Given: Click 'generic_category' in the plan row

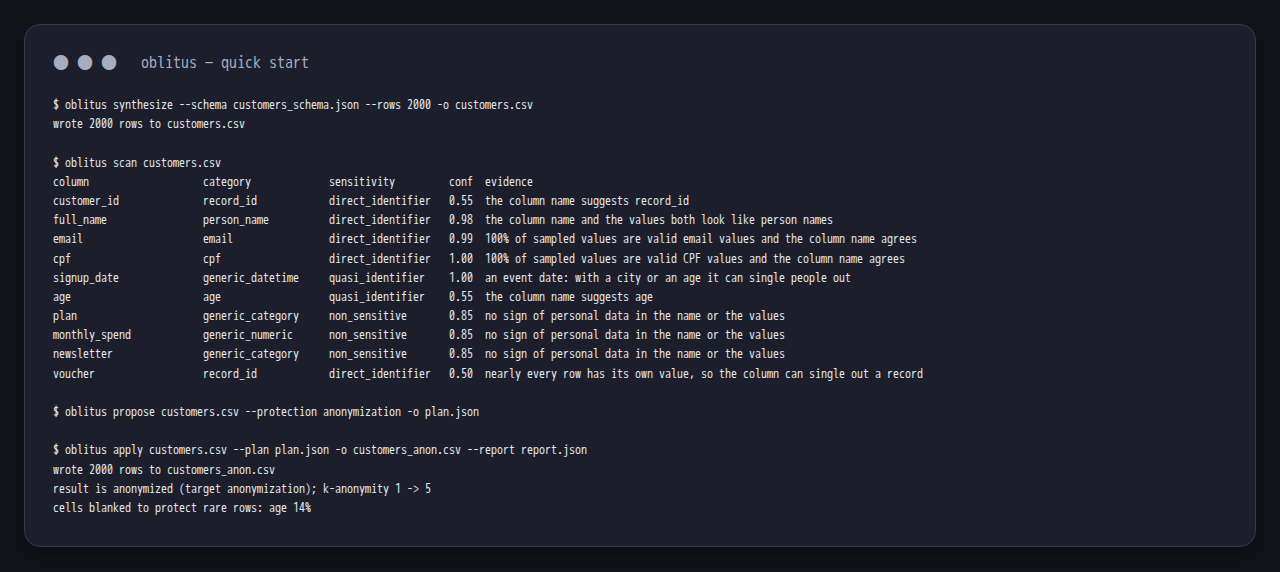Looking at the screenshot, I should 251,316.
